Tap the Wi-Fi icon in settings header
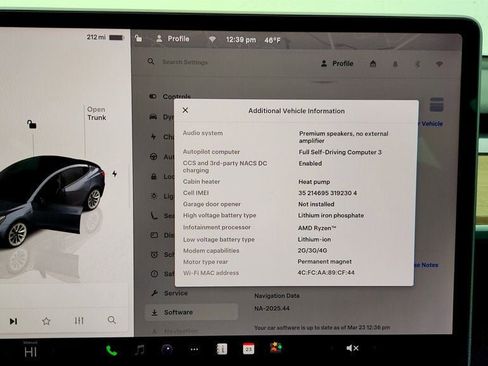 [x=439, y=64]
